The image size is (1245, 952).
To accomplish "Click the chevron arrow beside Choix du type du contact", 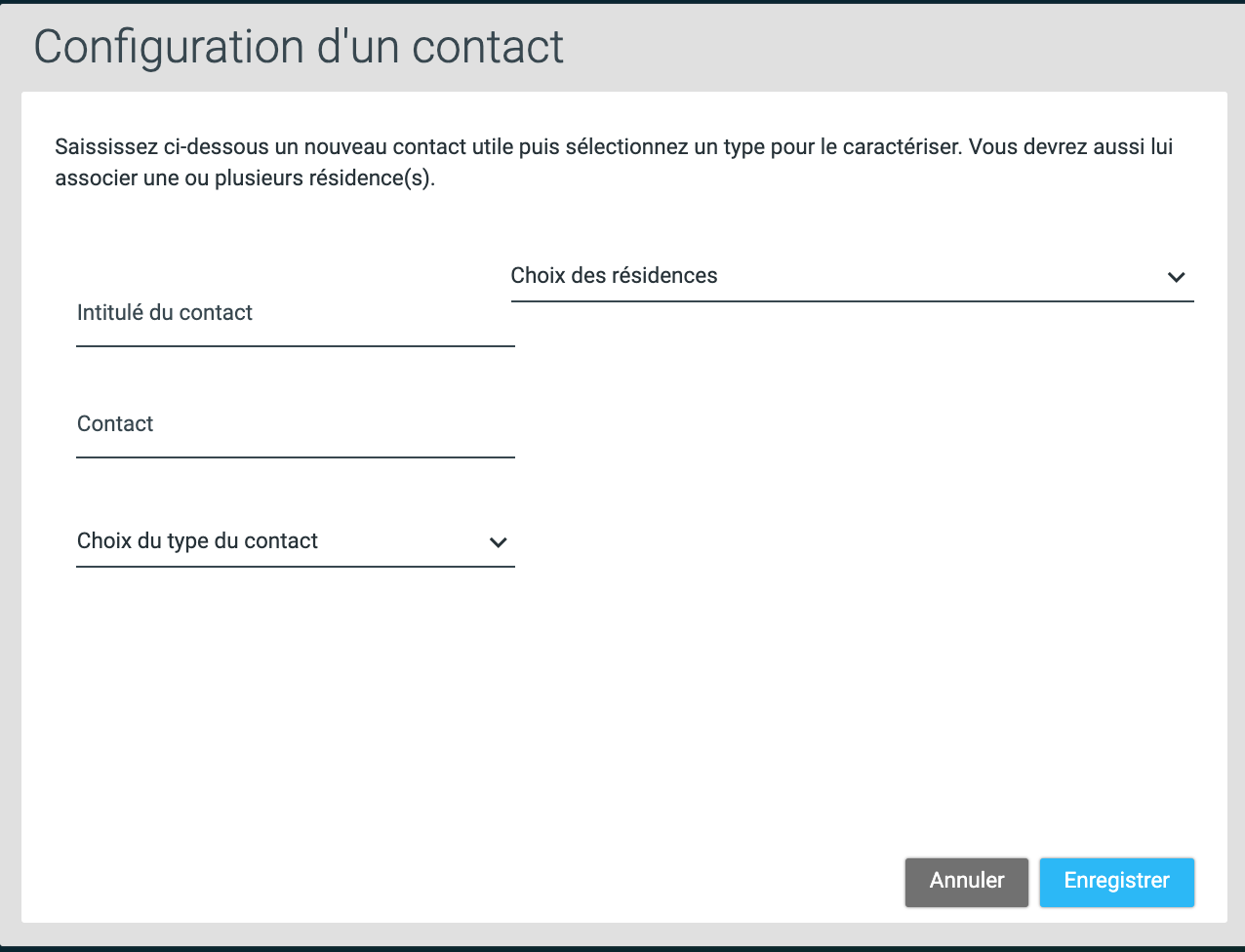I will 498,542.
